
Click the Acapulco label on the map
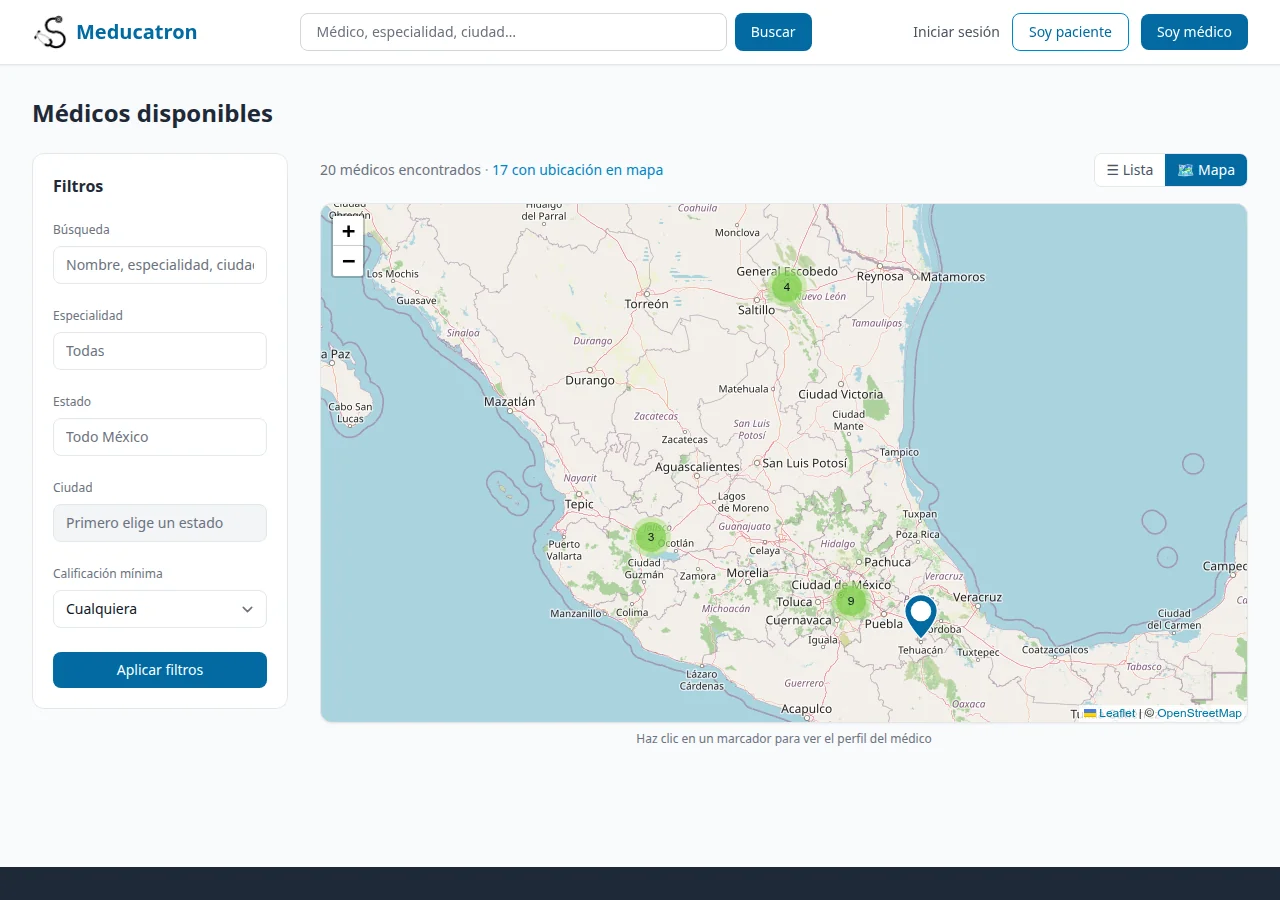pos(807,709)
